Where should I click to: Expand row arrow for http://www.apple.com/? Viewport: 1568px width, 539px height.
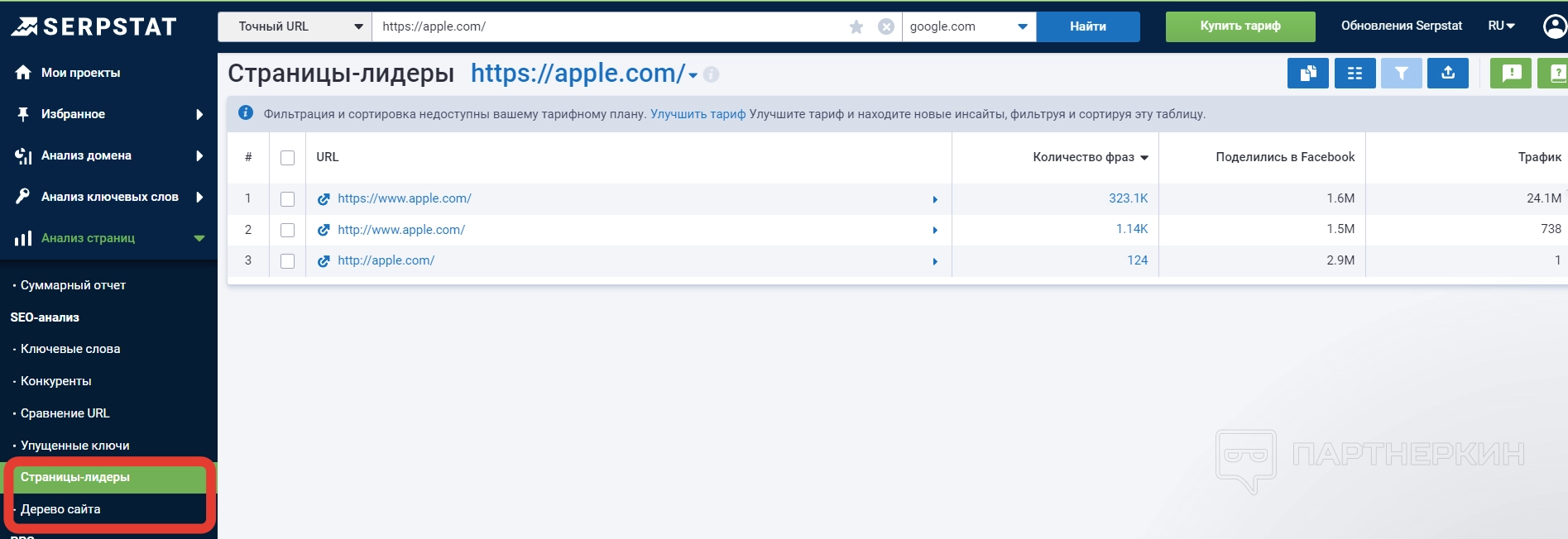click(x=935, y=230)
